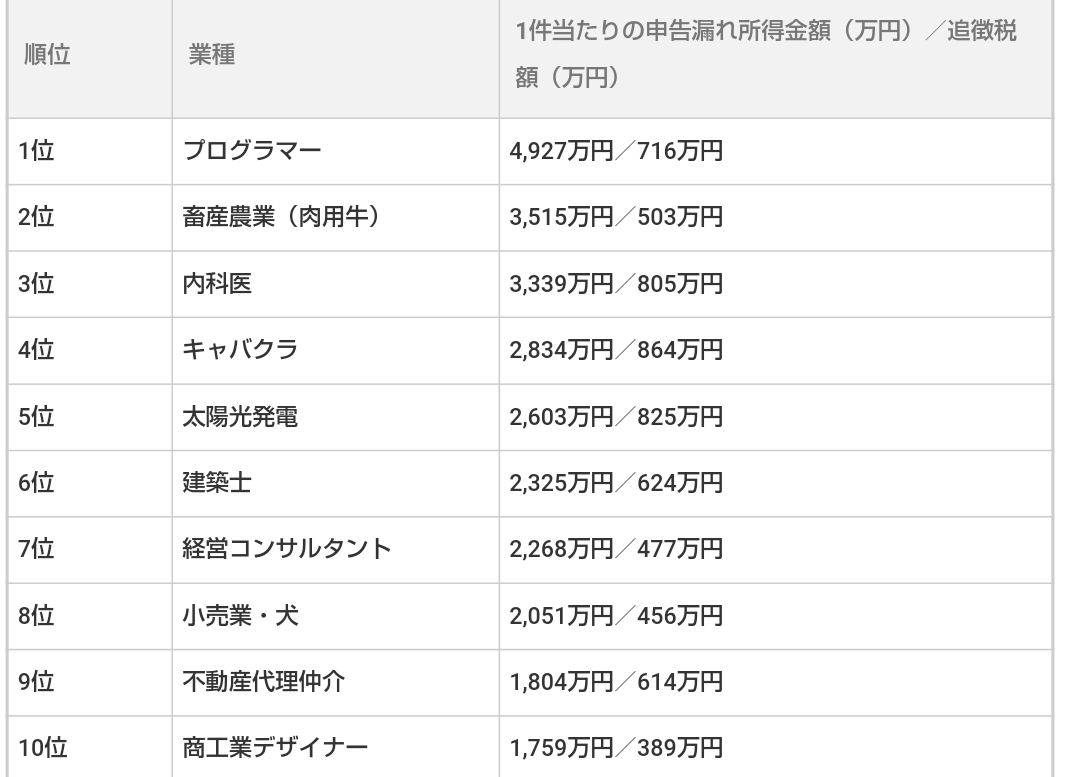Click the 経営コンサルタント cell
The image size is (1080, 777).
tap(287, 548)
